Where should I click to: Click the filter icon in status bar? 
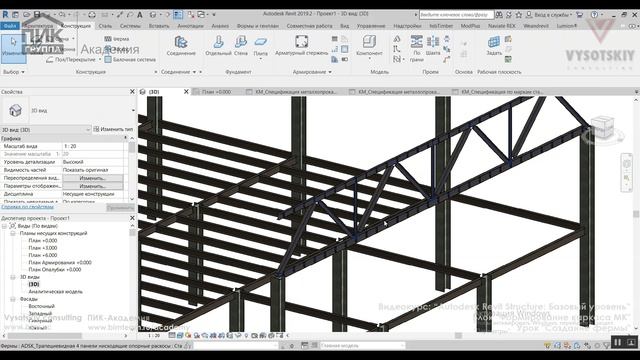[x=607, y=346]
